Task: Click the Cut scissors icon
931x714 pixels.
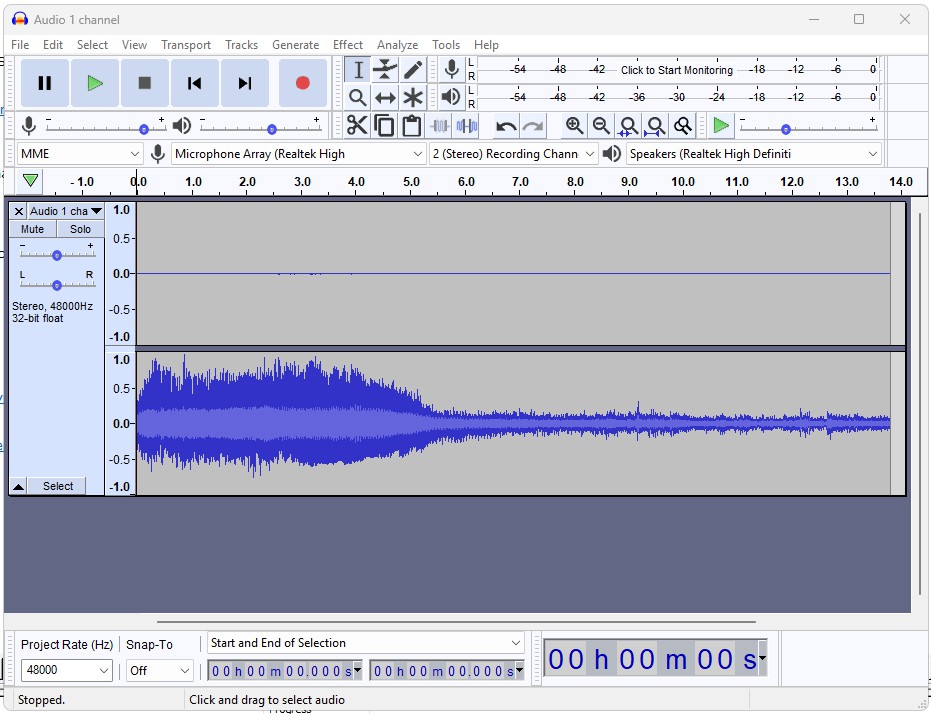Action: pos(357,125)
